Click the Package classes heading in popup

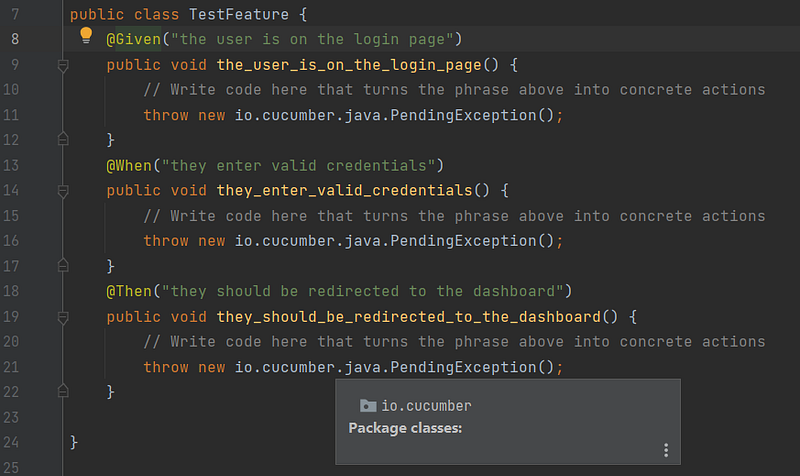click(x=405, y=428)
